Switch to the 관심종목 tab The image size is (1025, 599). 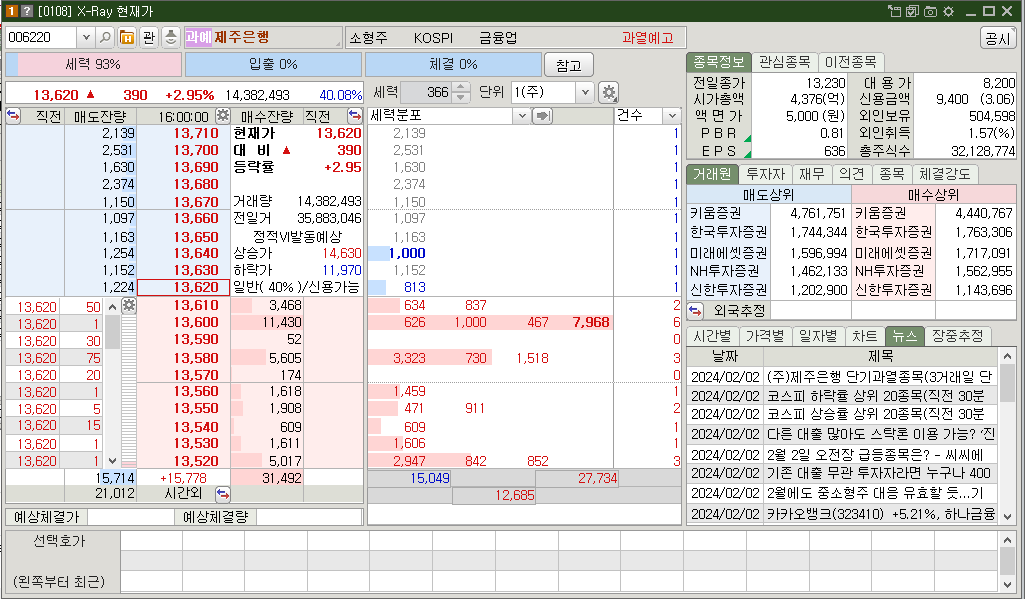[x=784, y=62]
